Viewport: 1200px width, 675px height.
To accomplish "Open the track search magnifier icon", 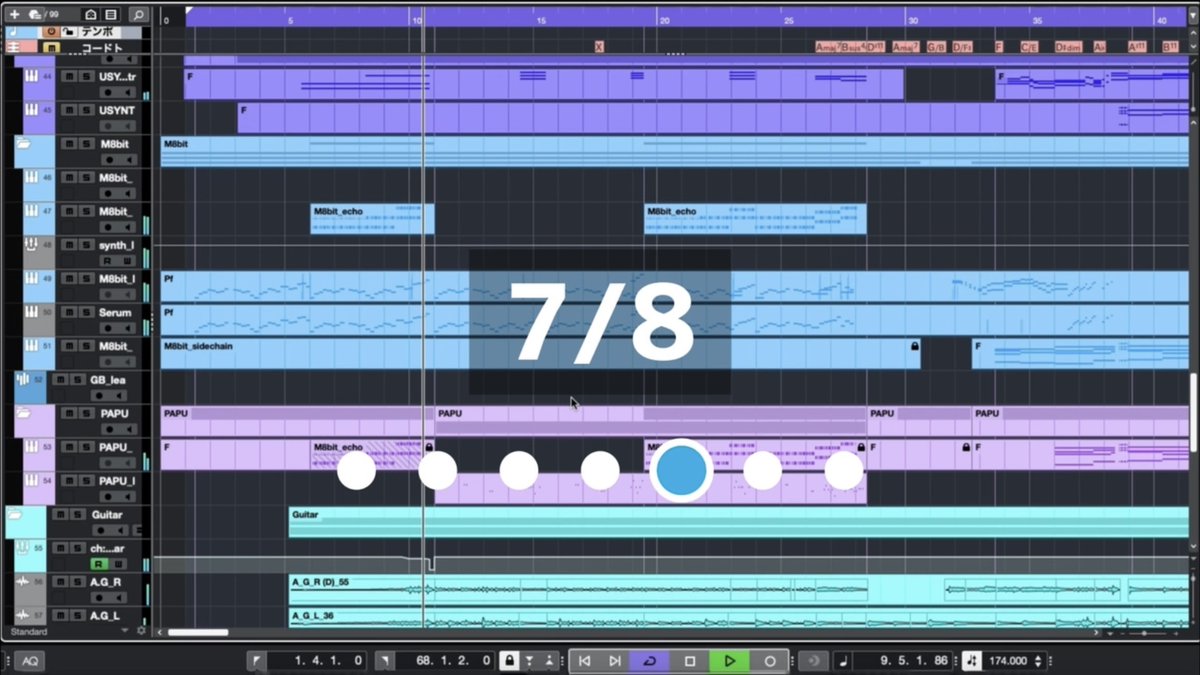I will (138, 15).
